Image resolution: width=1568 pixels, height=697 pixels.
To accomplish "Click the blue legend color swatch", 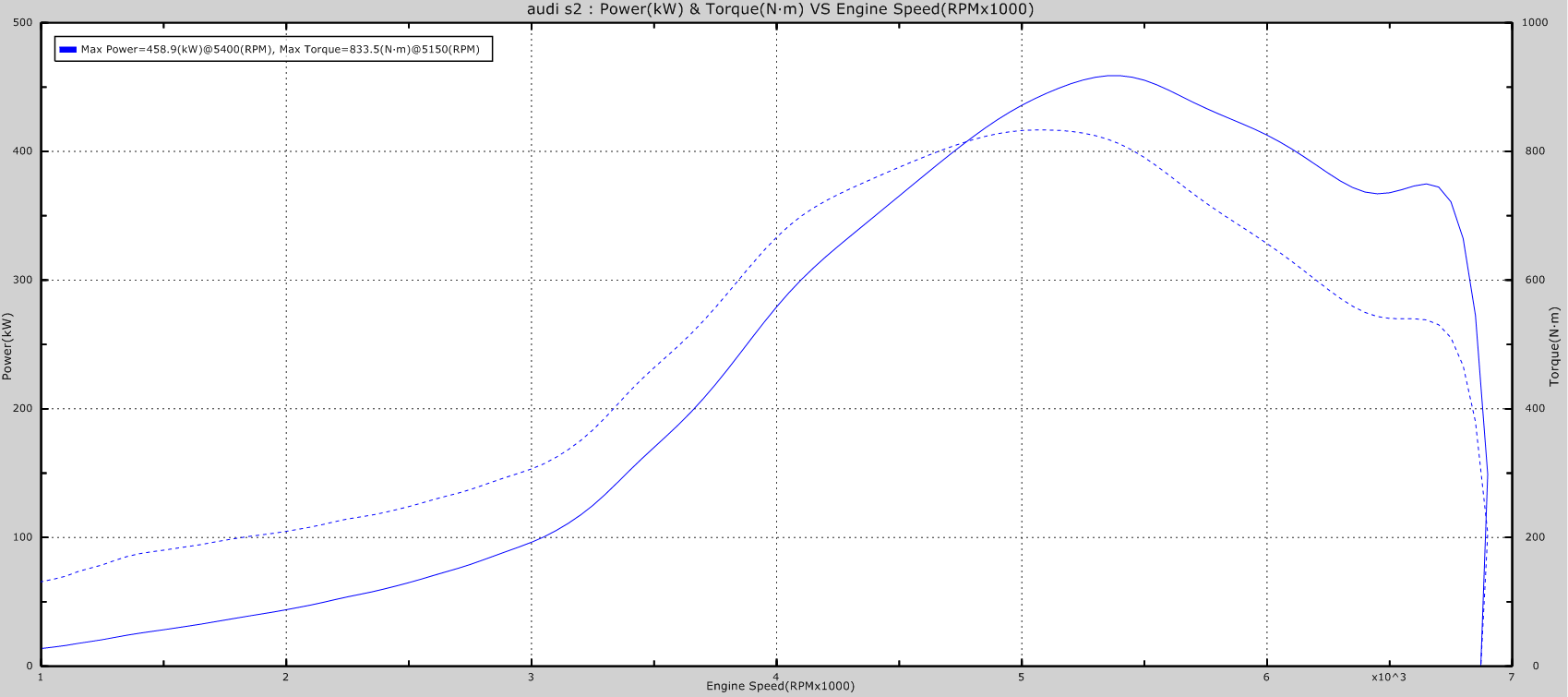I will click(x=67, y=50).
